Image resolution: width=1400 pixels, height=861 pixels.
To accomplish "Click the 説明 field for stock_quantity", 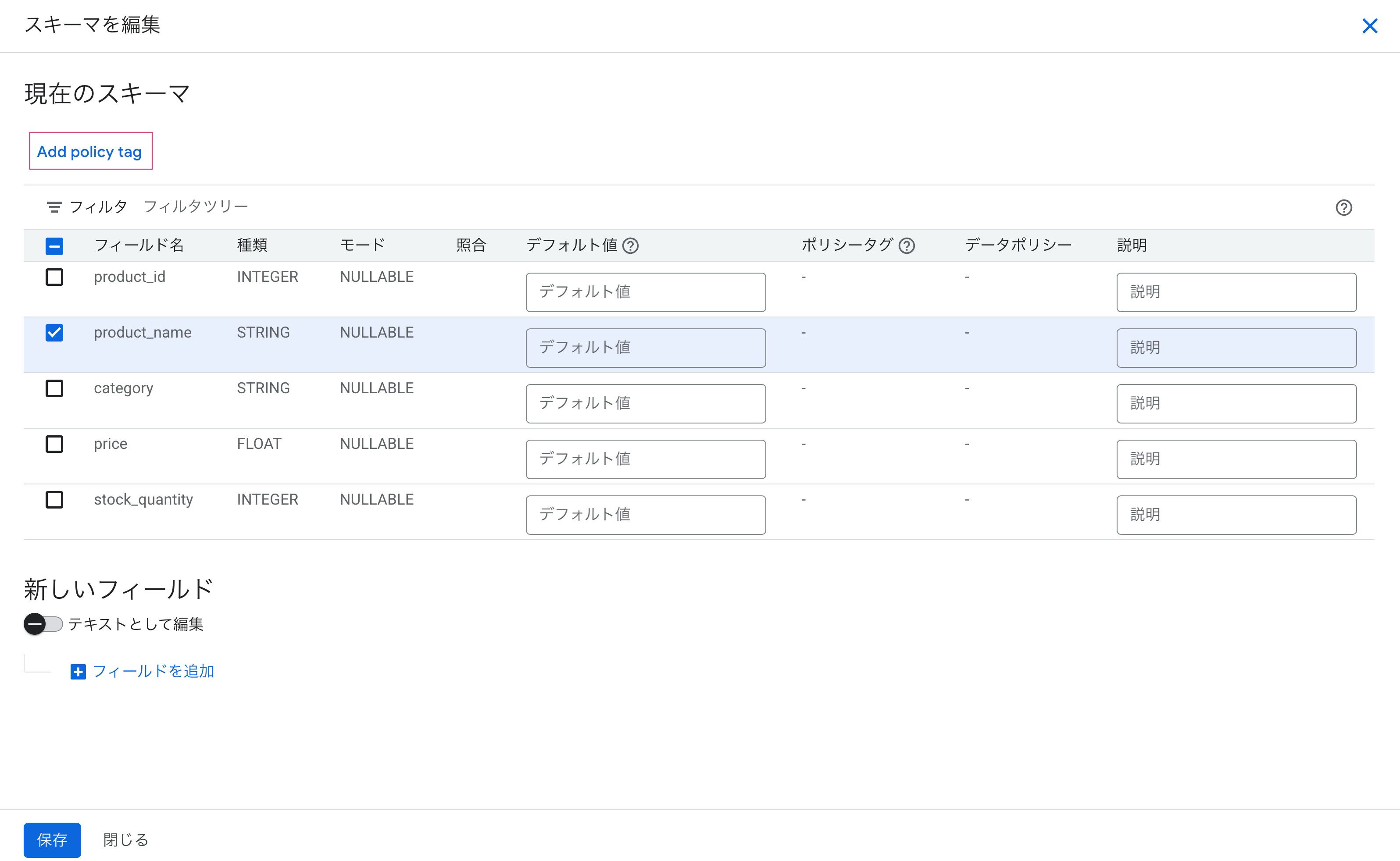I will tap(1236, 516).
